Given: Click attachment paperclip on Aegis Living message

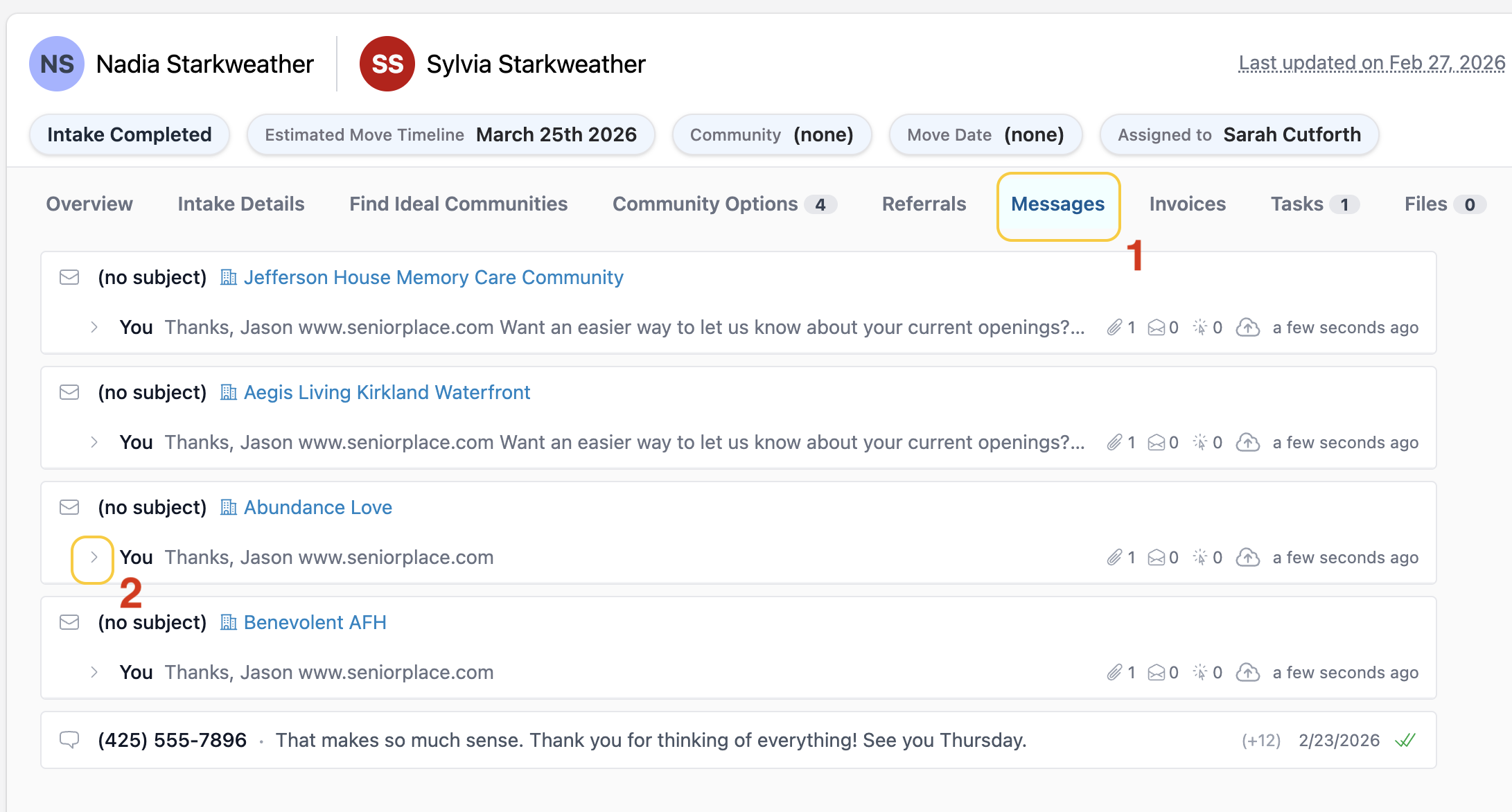Looking at the screenshot, I should coord(1114,442).
